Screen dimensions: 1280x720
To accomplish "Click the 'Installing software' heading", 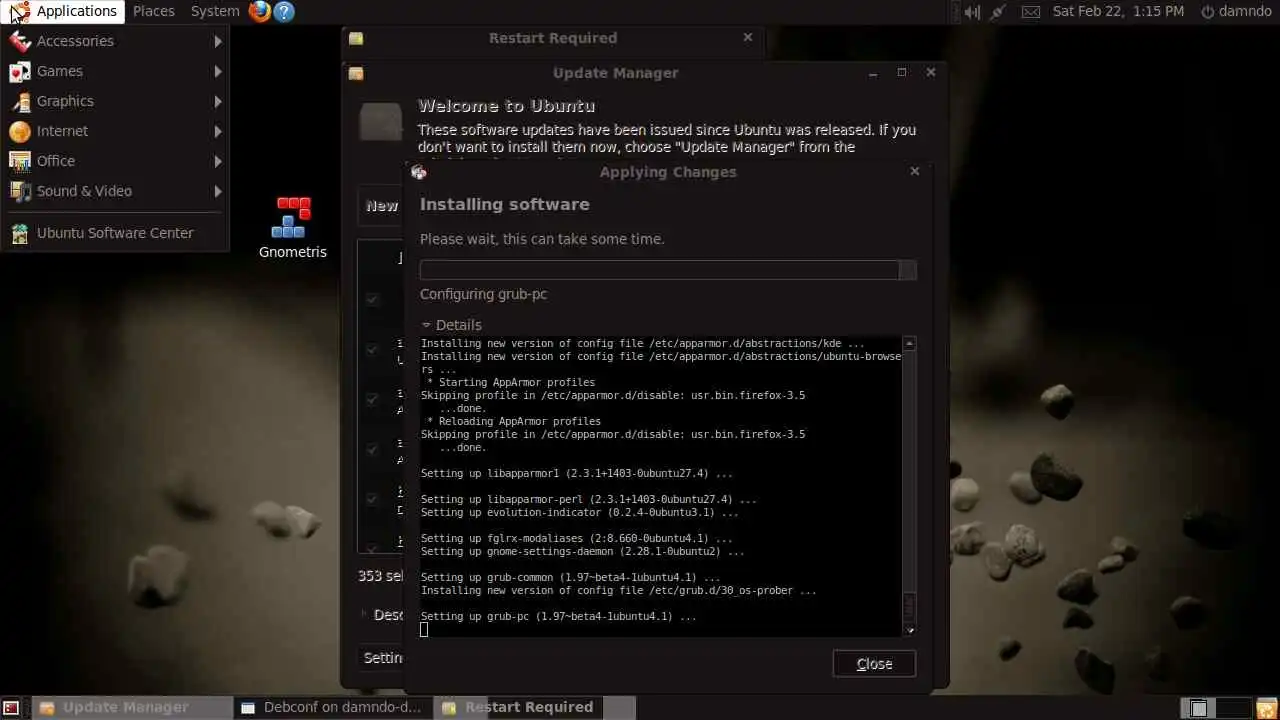I will click(504, 204).
